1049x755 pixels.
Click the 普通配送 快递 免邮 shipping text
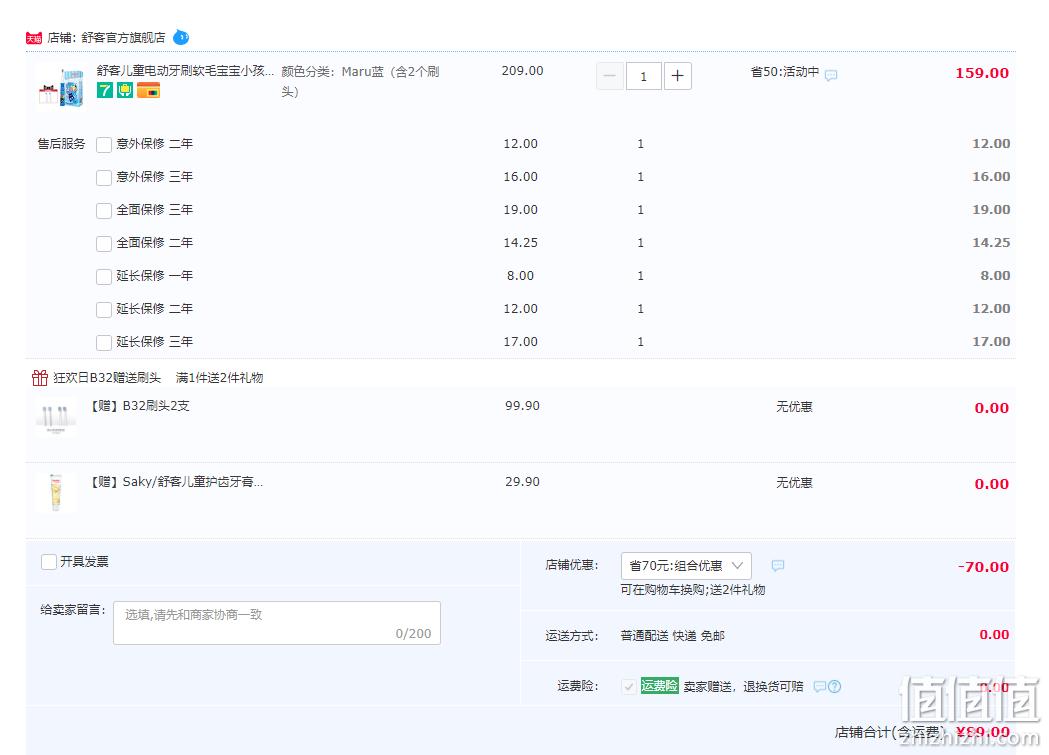tap(672, 635)
